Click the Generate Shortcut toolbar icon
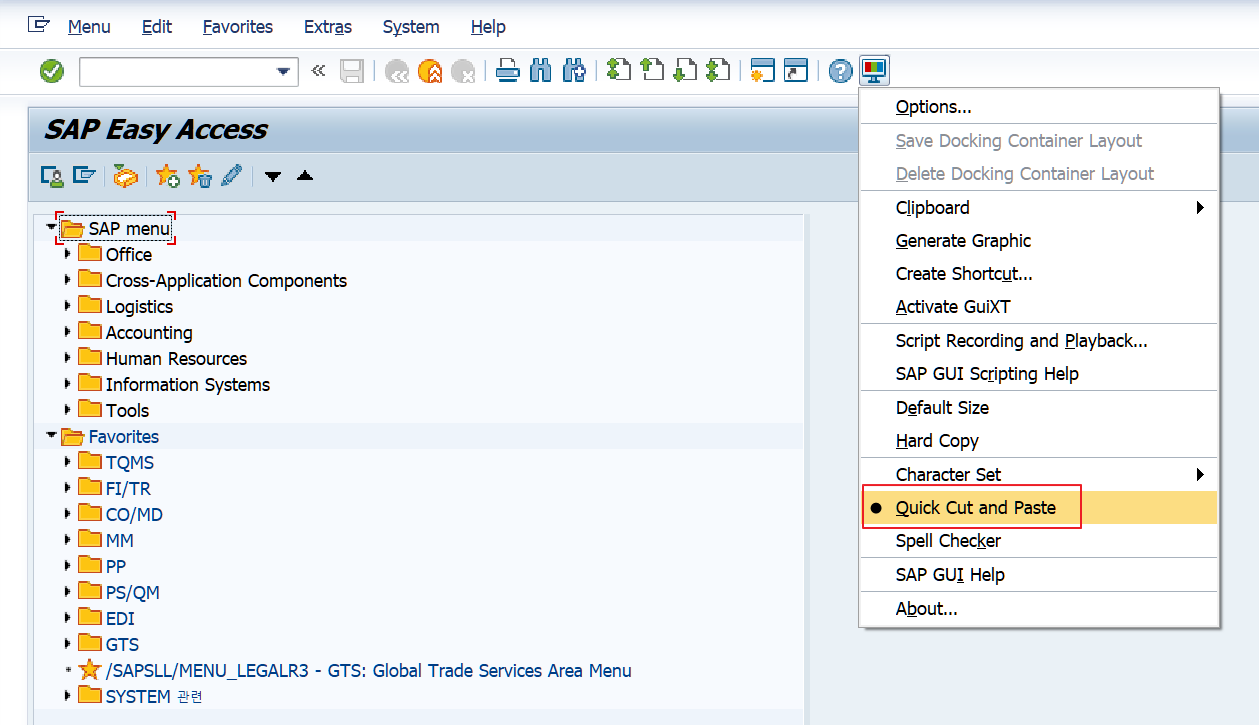This screenshot has height=725, width=1259. (x=796, y=71)
